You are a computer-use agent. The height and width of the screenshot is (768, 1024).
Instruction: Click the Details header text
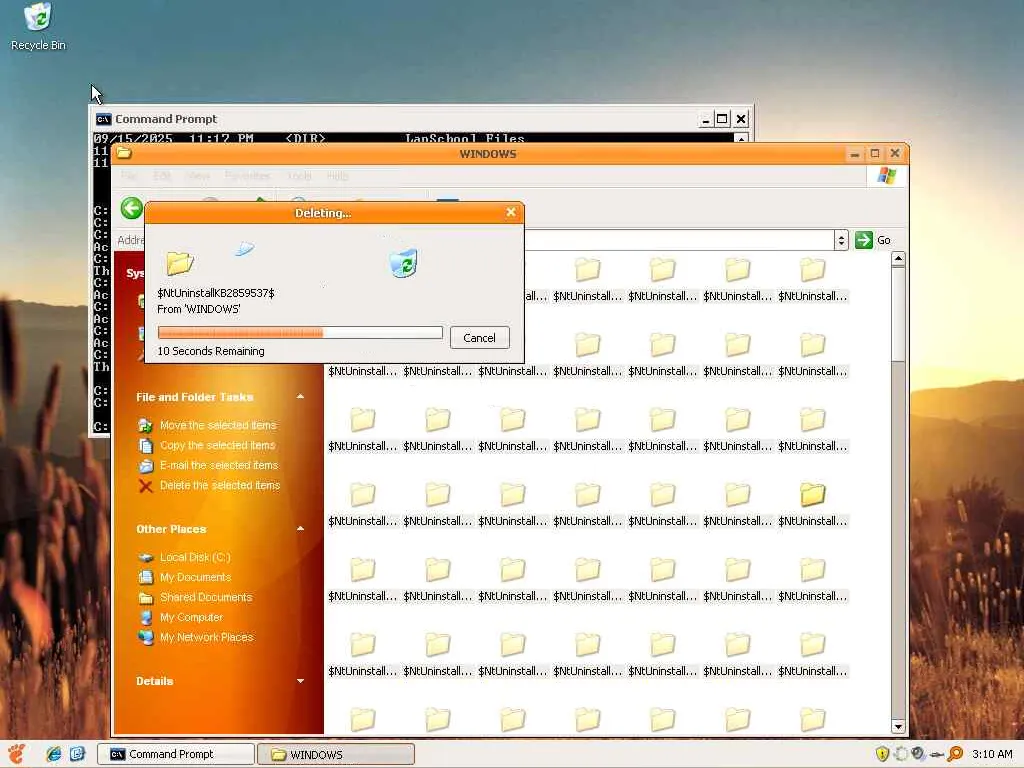(155, 681)
